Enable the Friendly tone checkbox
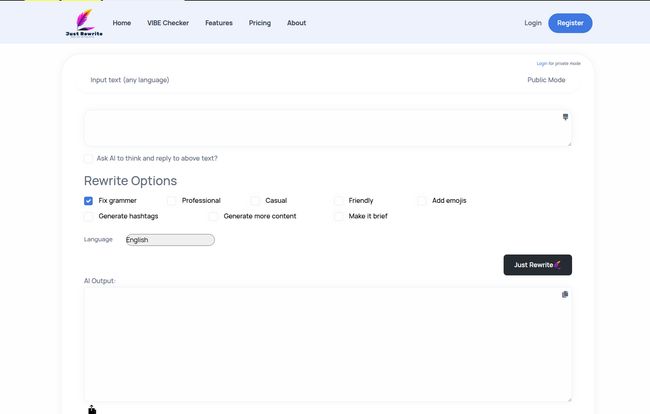The width and height of the screenshot is (650, 414). [339, 200]
